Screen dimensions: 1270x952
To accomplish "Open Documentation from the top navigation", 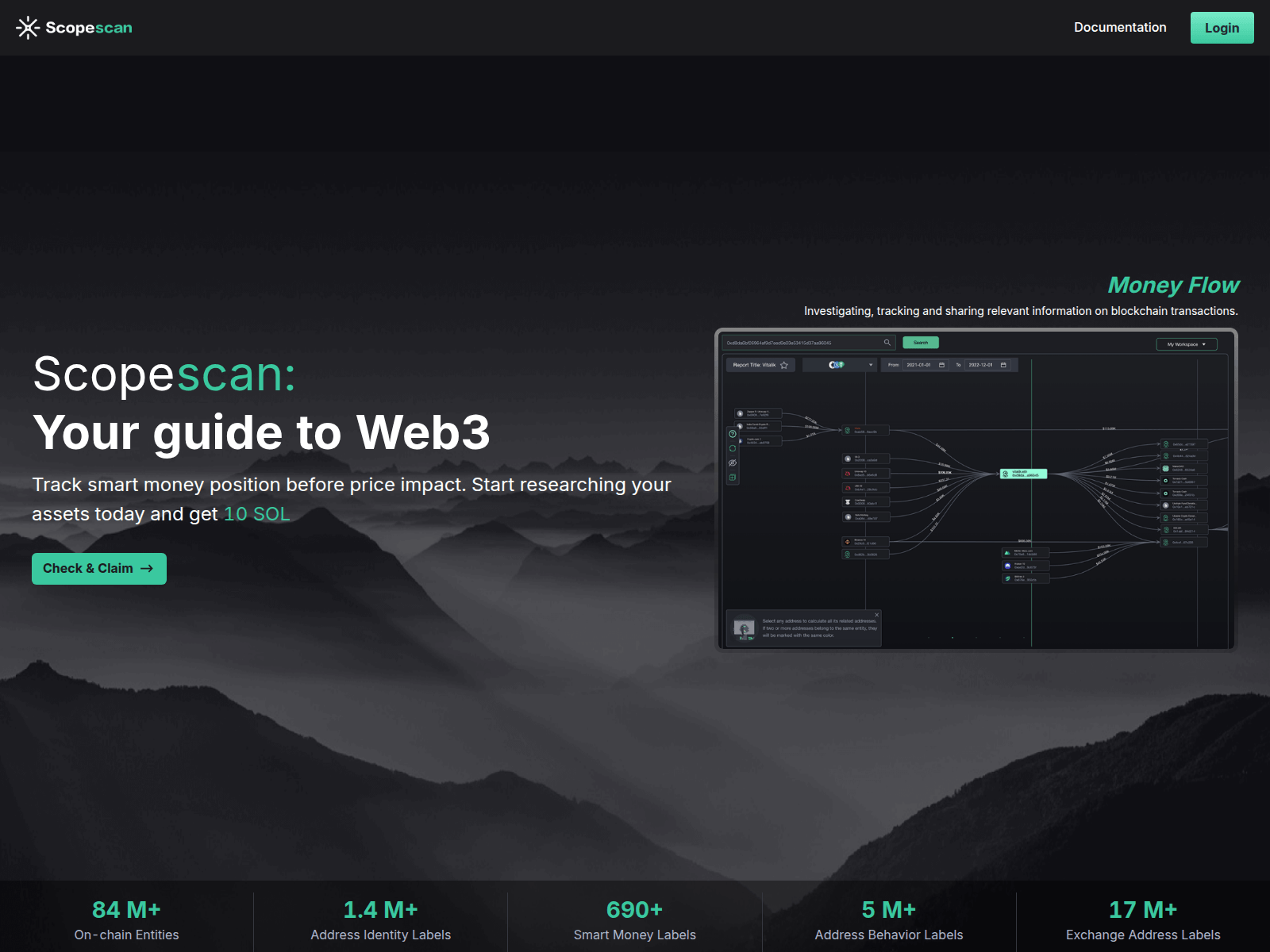I will (x=1120, y=27).
